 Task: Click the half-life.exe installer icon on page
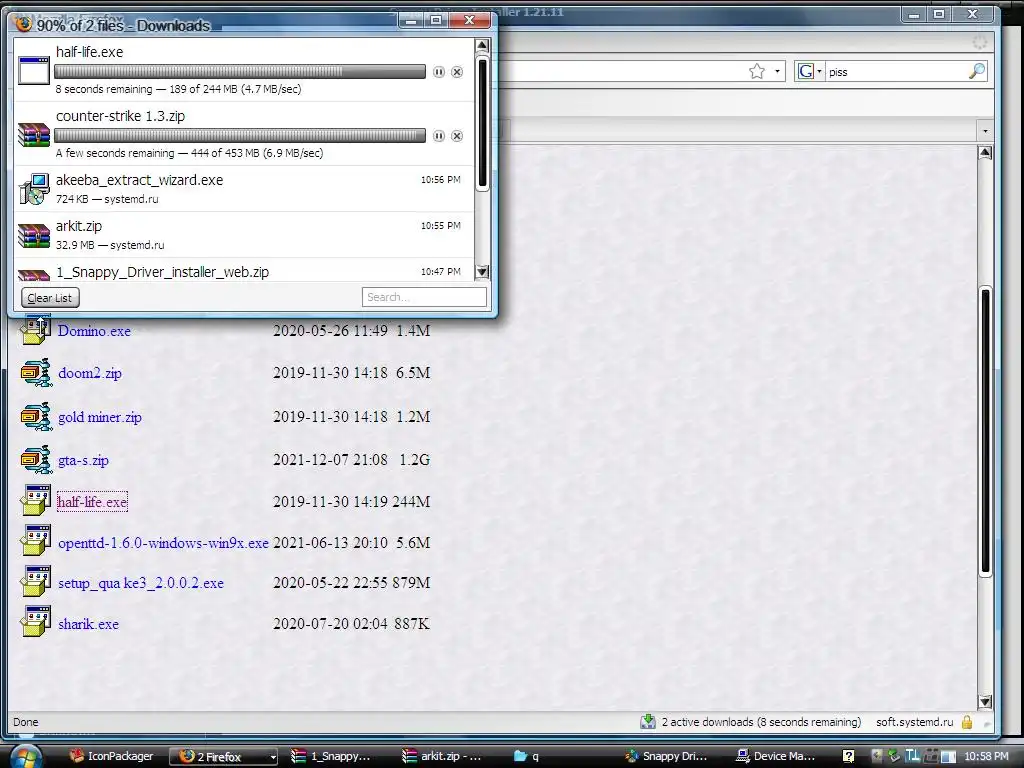pos(35,500)
